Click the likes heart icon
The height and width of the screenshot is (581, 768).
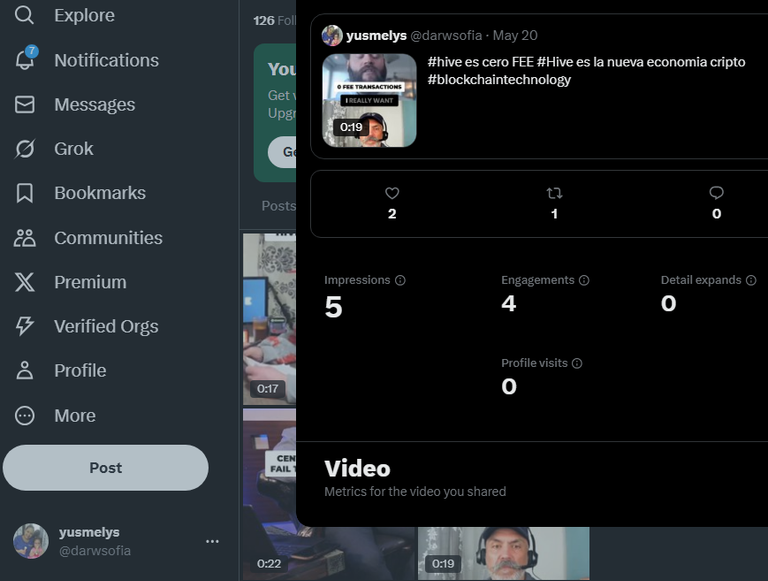pos(392,193)
